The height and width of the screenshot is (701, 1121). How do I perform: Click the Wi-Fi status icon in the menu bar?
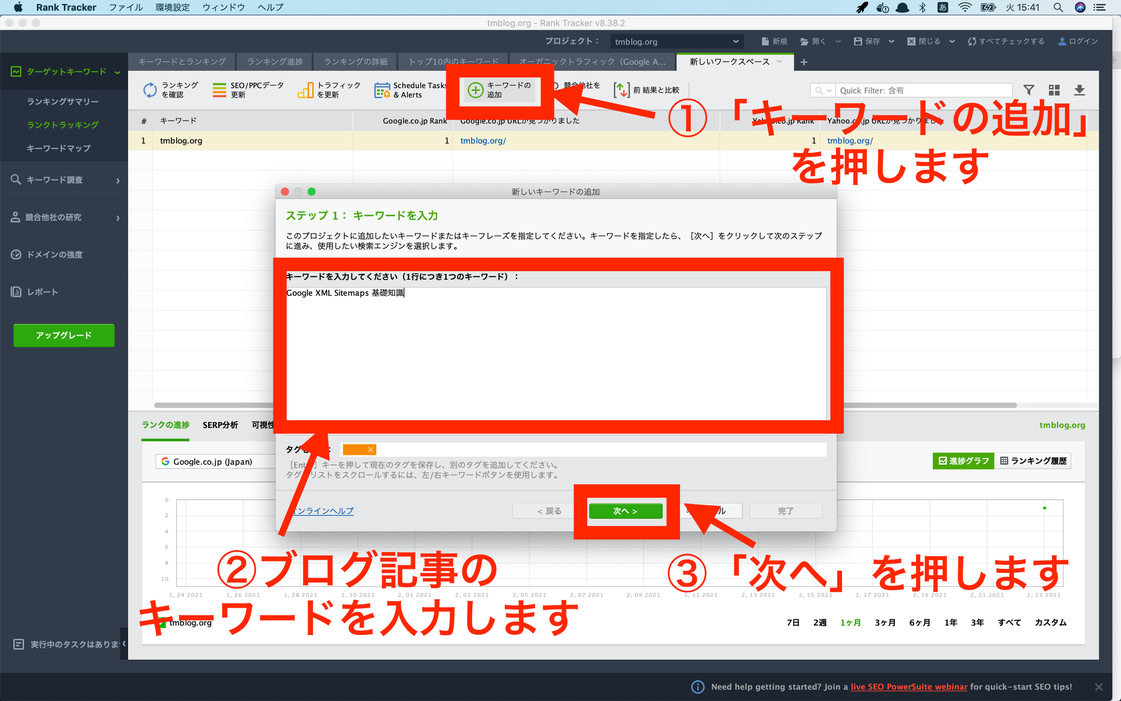tap(964, 7)
